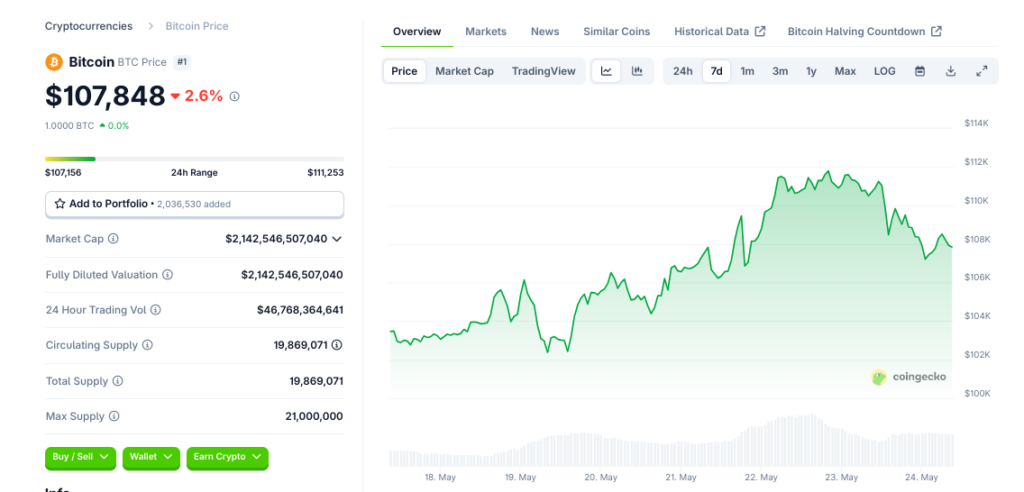The image size is (1024, 492).
Task: Select the 1m time range
Action: pyautogui.click(x=747, y=71)
